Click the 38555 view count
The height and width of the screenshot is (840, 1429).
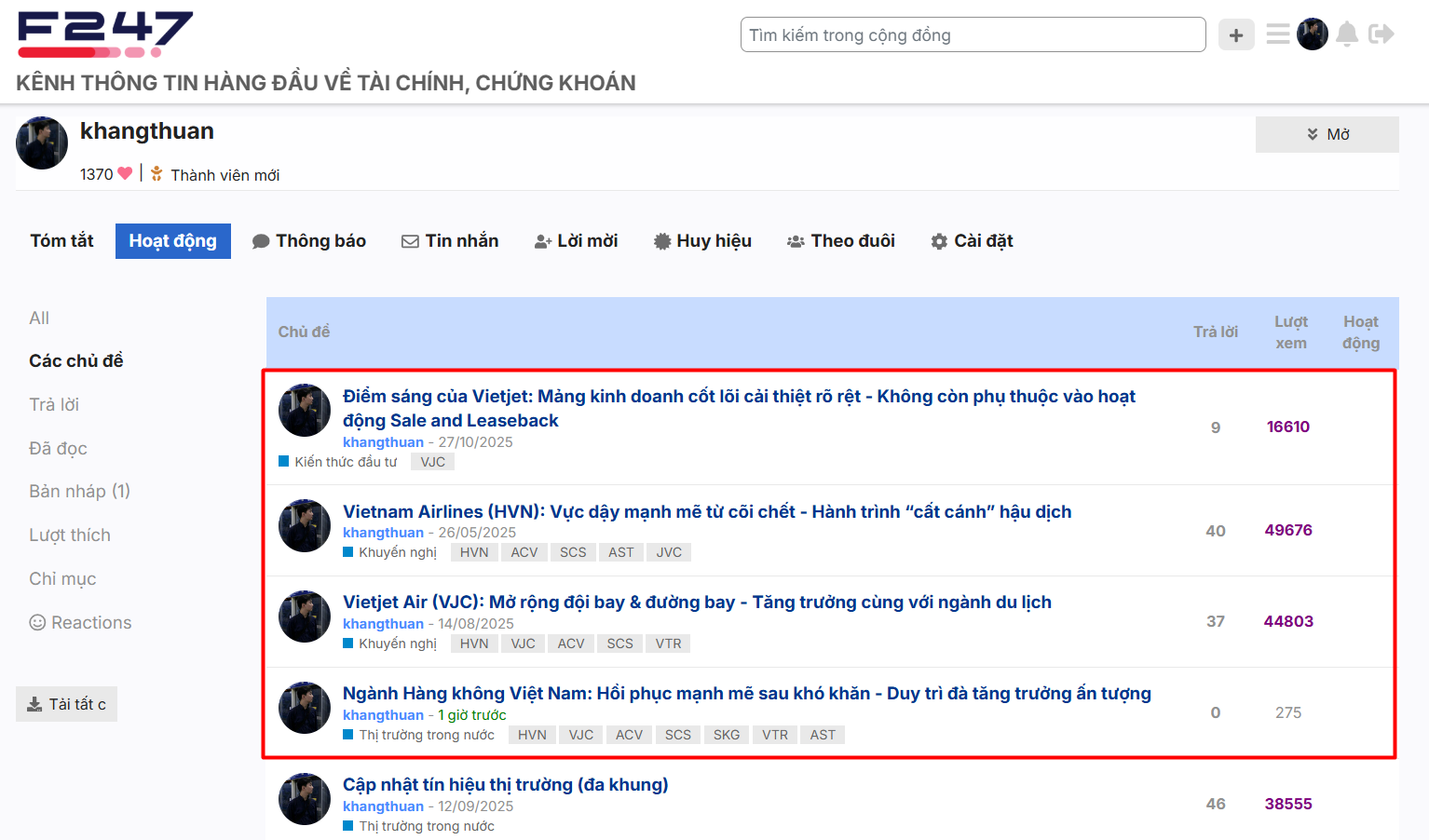pos(1288,804)
